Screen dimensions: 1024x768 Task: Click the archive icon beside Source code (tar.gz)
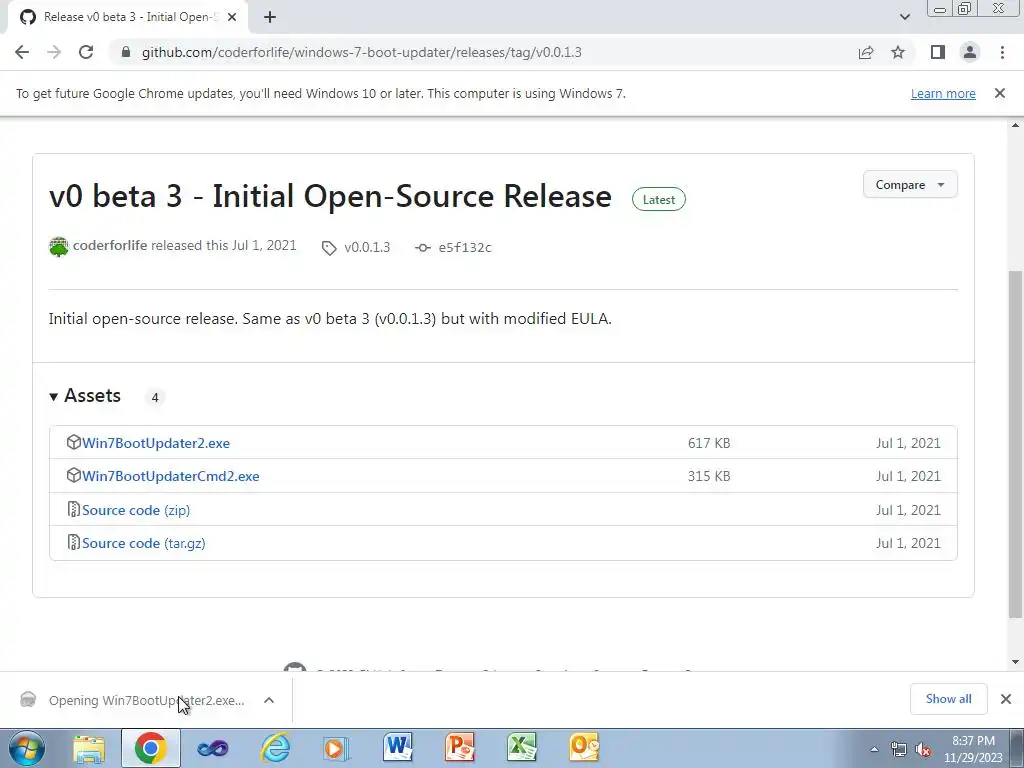(x=73, y=543)
